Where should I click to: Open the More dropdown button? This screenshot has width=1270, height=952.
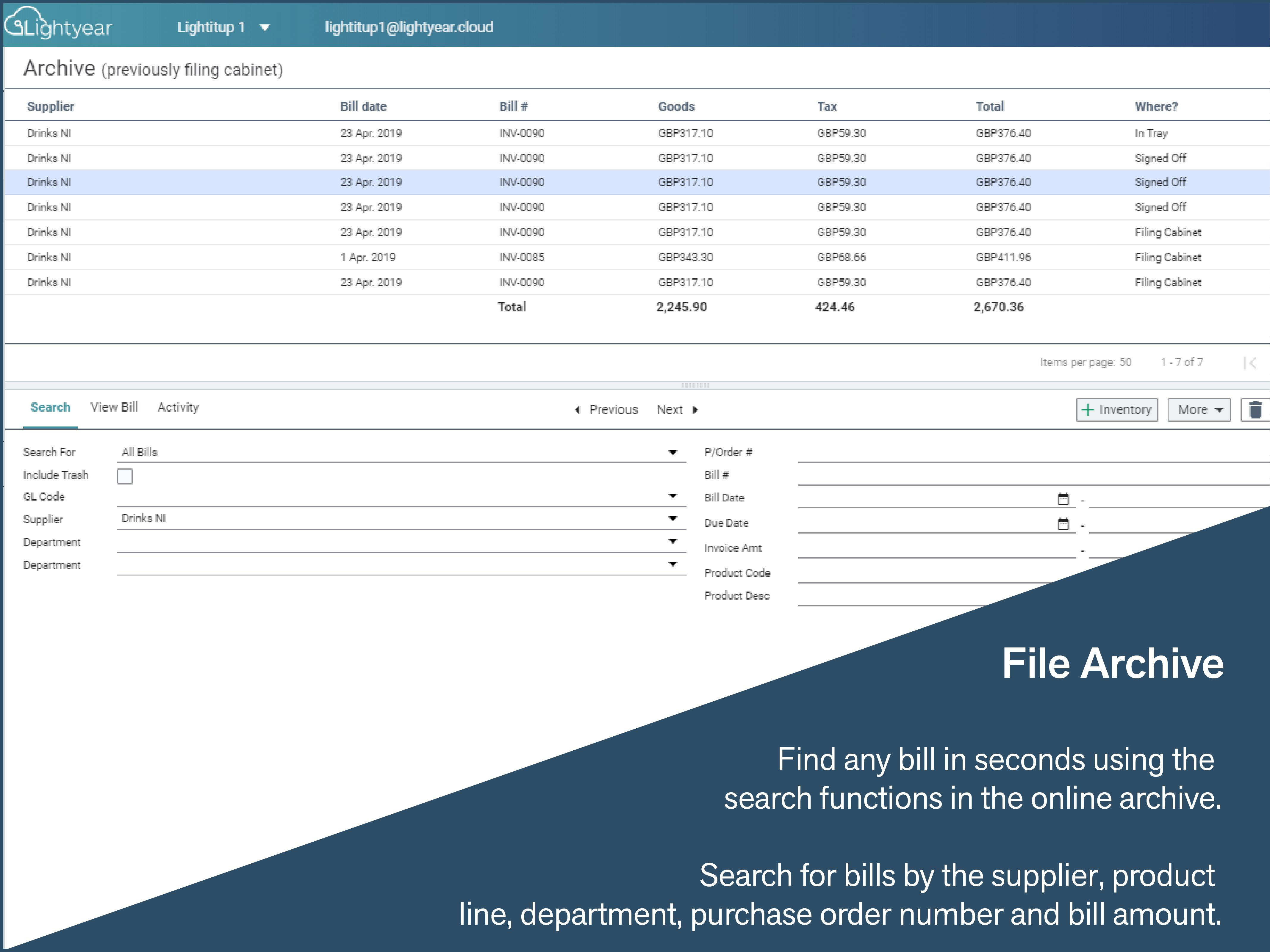(1199, 410)
